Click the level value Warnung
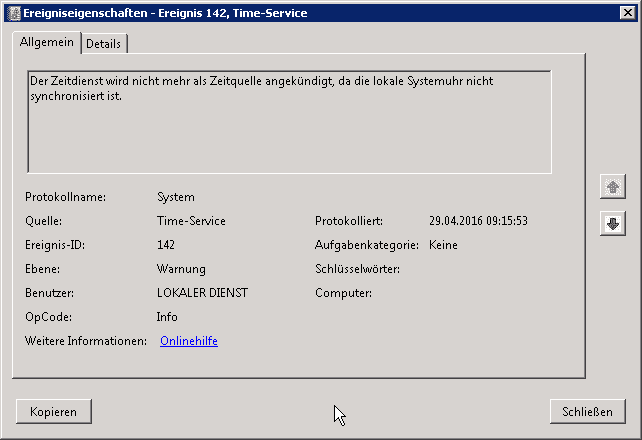The height and width of the screenshot is (440, 642). tap(181, 269)
